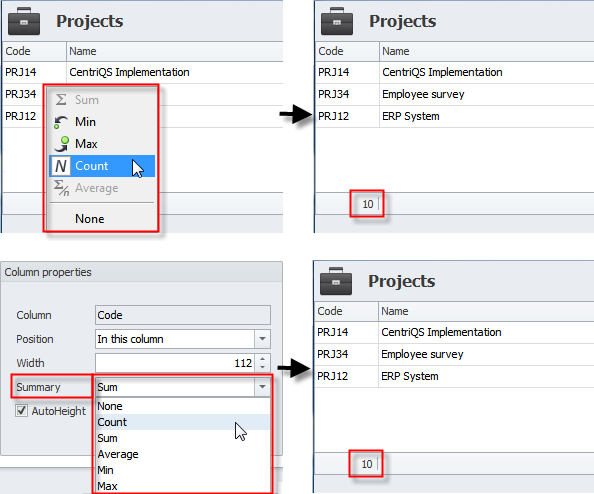Toggle the AutoHeight checkbox

click(22, 411)
